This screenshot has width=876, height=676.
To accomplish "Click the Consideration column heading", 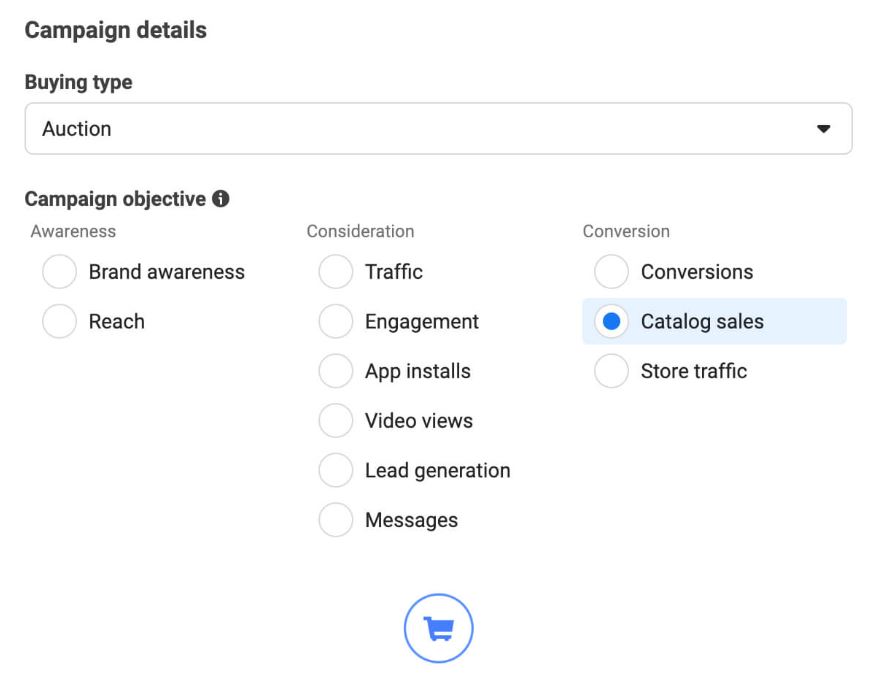I will click(x=360, y=232).
